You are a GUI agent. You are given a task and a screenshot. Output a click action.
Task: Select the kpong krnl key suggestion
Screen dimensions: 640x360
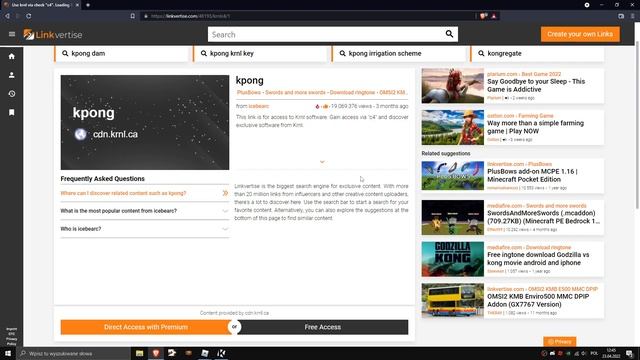(260, 53)
